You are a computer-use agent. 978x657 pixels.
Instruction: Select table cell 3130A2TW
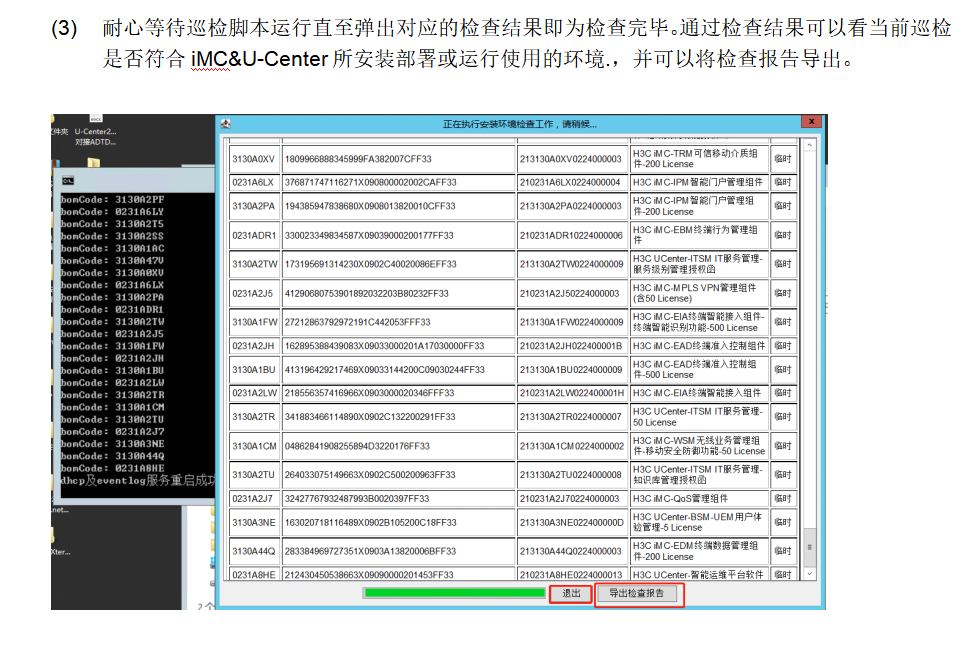coord(254,264)
